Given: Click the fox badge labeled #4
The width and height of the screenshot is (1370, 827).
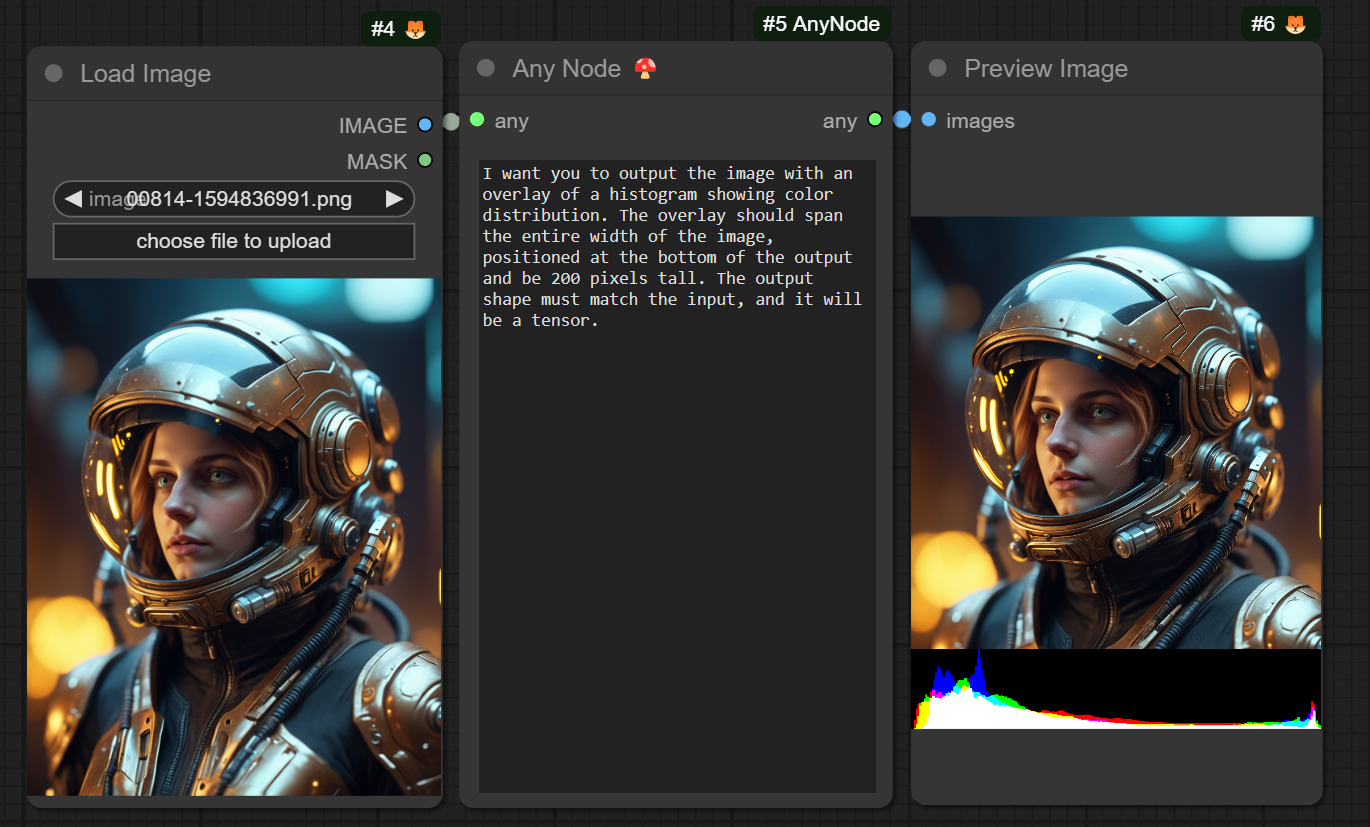Looking at the screenshot, I should coord(400,29).
